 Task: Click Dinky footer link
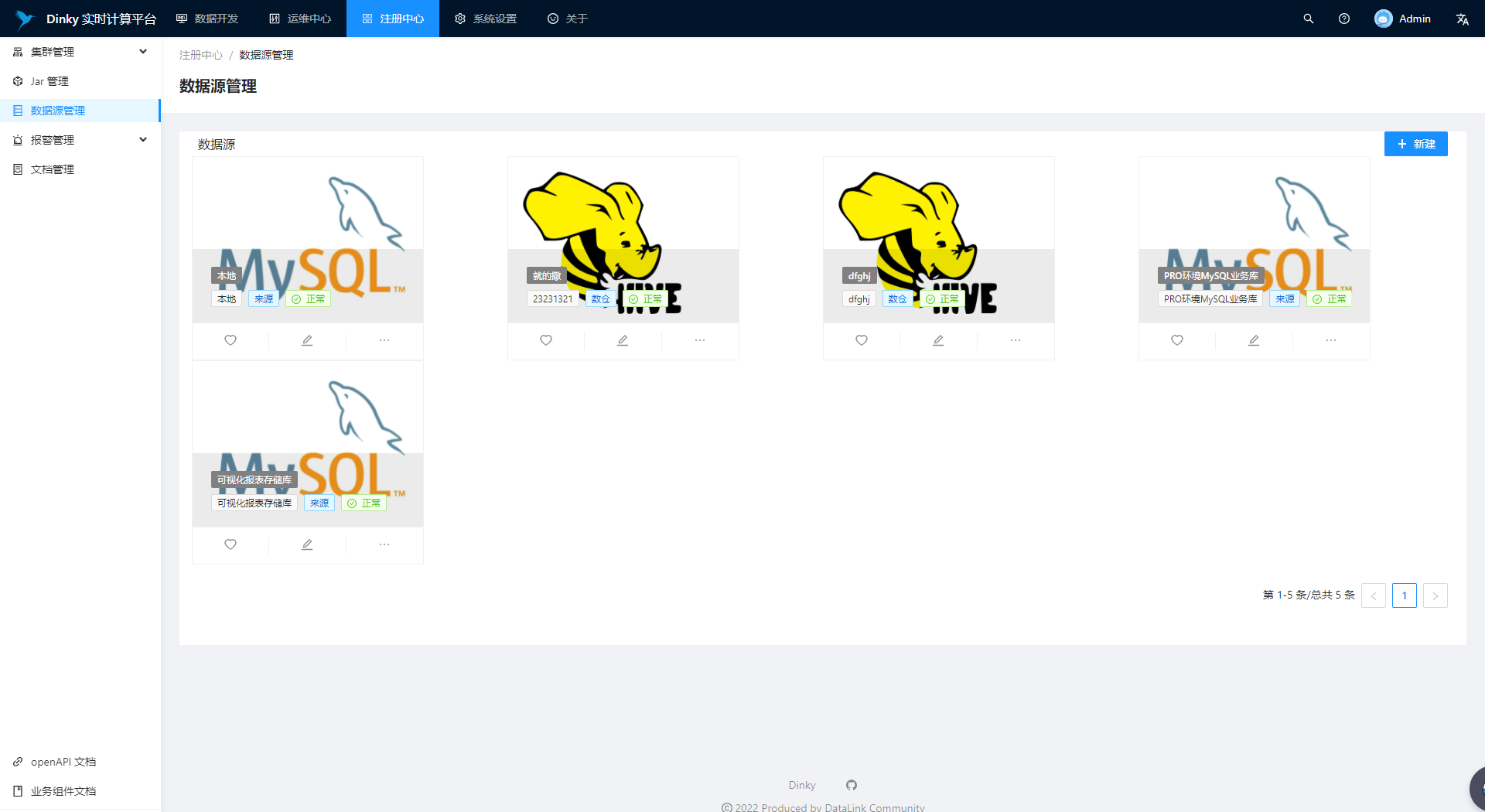tap(802, 785)
